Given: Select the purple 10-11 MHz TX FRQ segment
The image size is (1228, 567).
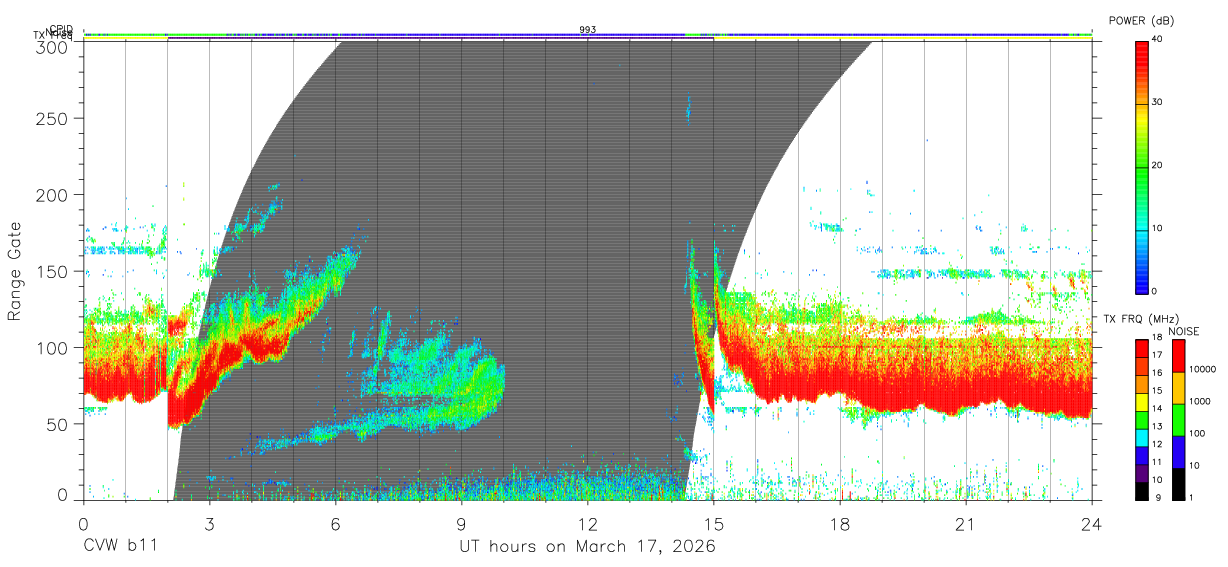Looking at the screenshot, I should pos(1142,474).
